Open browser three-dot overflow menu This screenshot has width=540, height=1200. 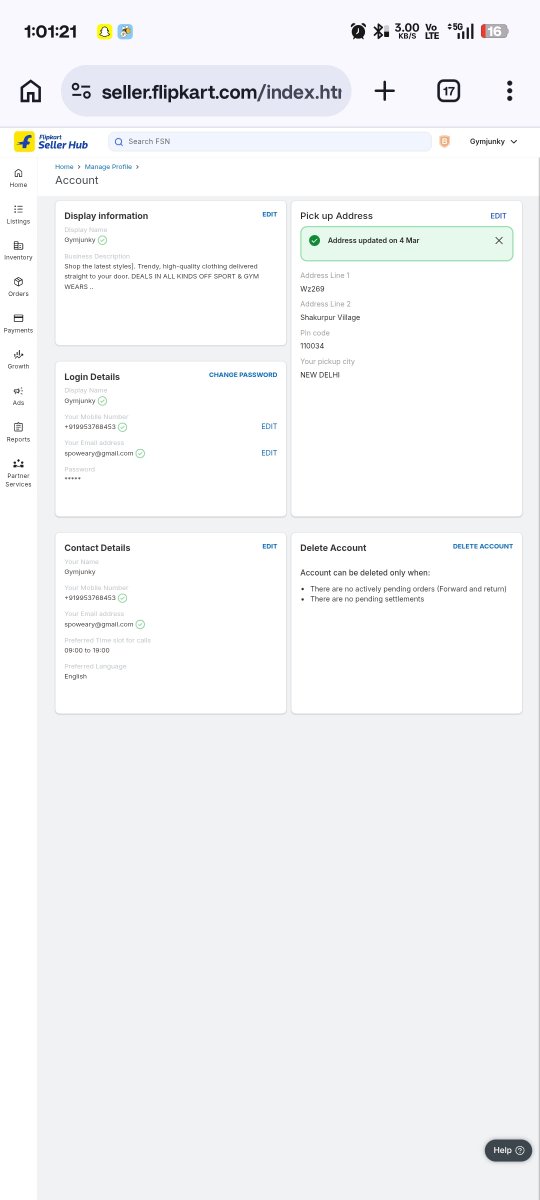click(509, 91)
